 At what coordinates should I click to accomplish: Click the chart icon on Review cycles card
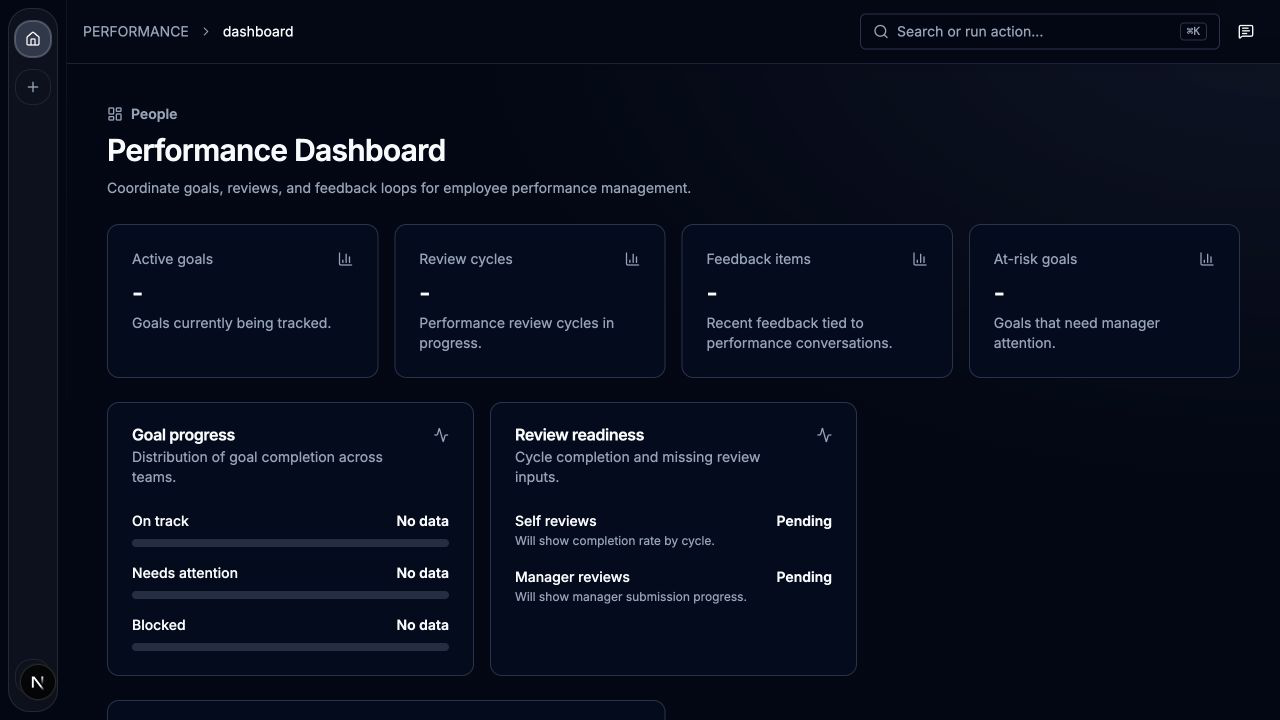(x=632, y=259)
